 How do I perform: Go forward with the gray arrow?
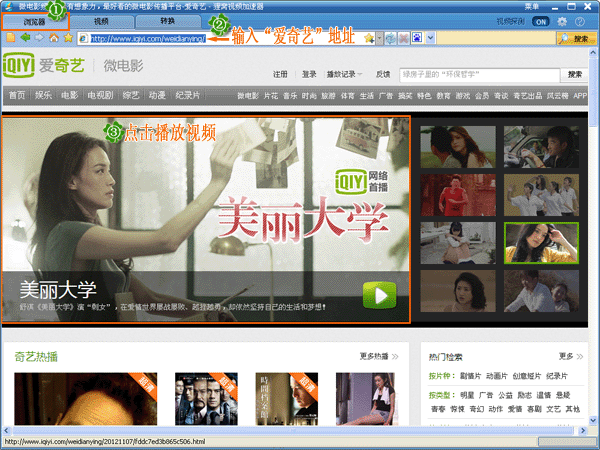(39, 38)
